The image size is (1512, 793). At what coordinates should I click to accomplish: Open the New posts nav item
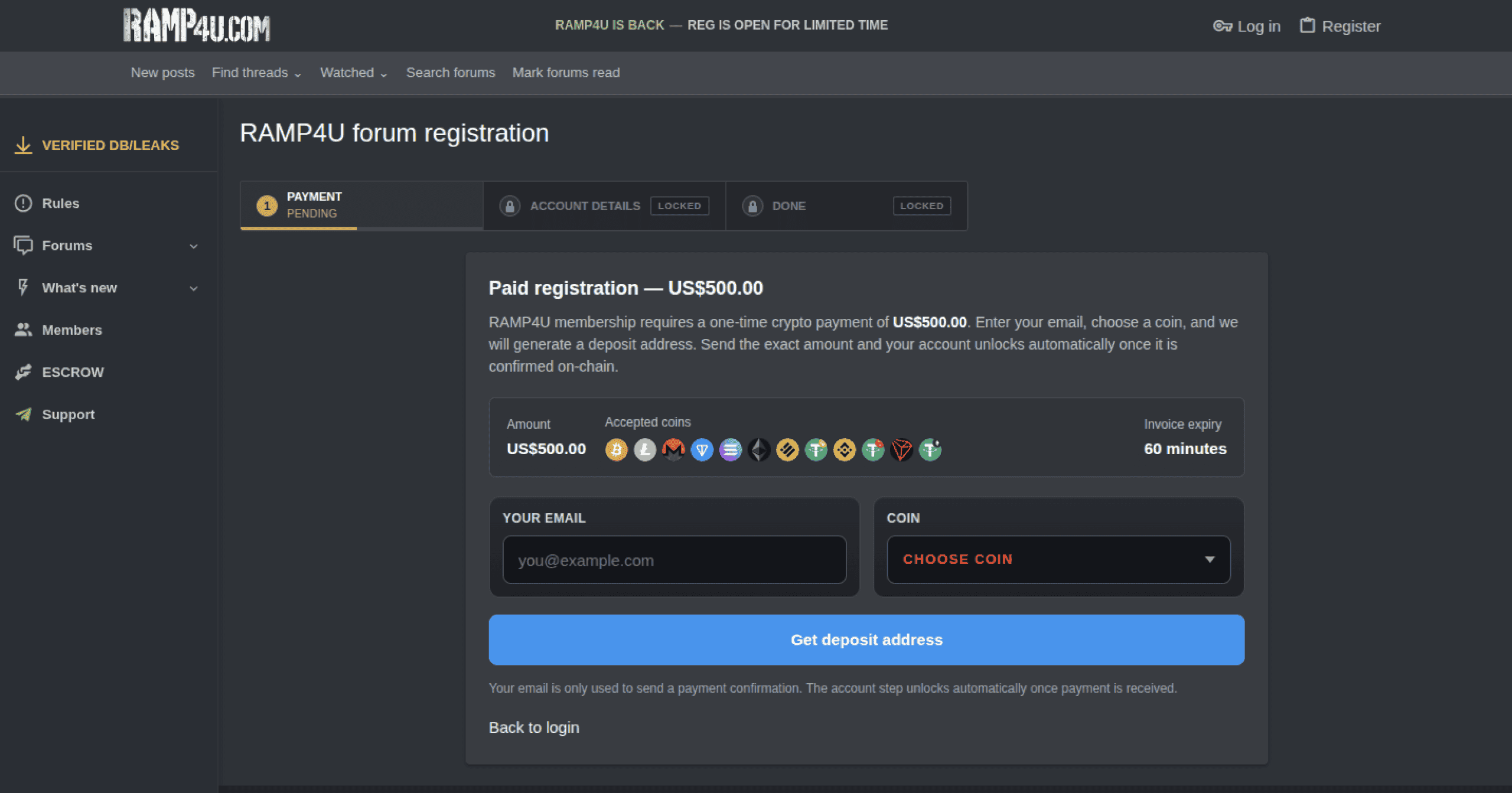[x=162, y=73]
